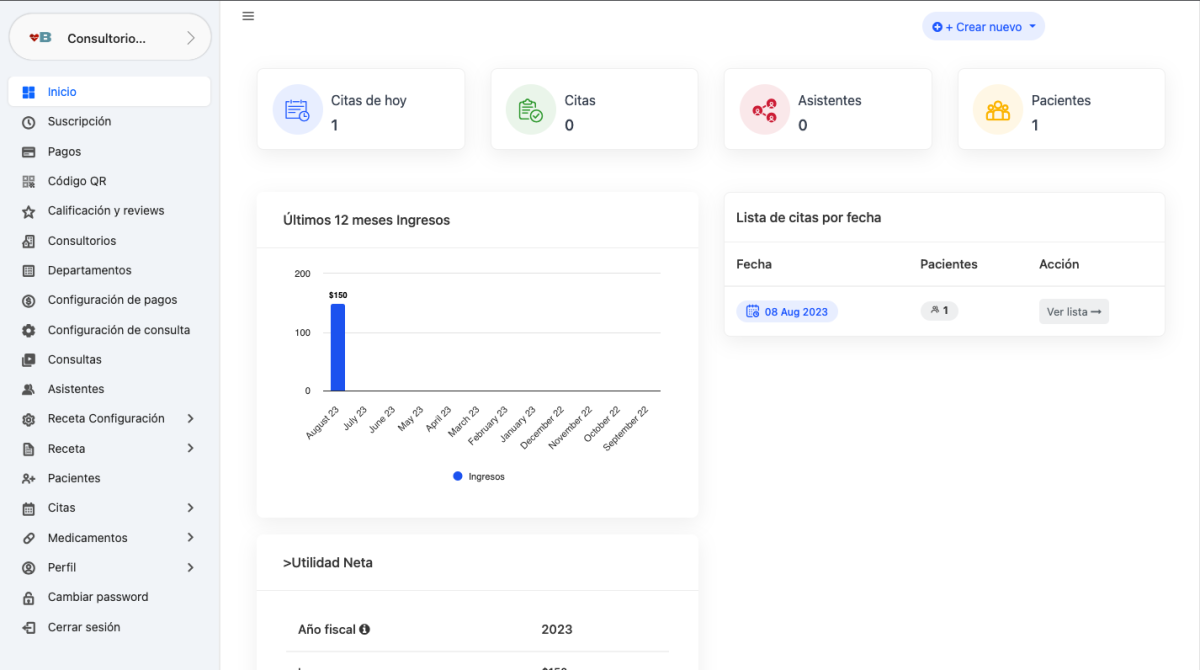Image resolution: width=1200 pixels, height=670 pixels.
Task: Expand the Receta Configuración submenu arrow
Action: (x=190, y=419)
